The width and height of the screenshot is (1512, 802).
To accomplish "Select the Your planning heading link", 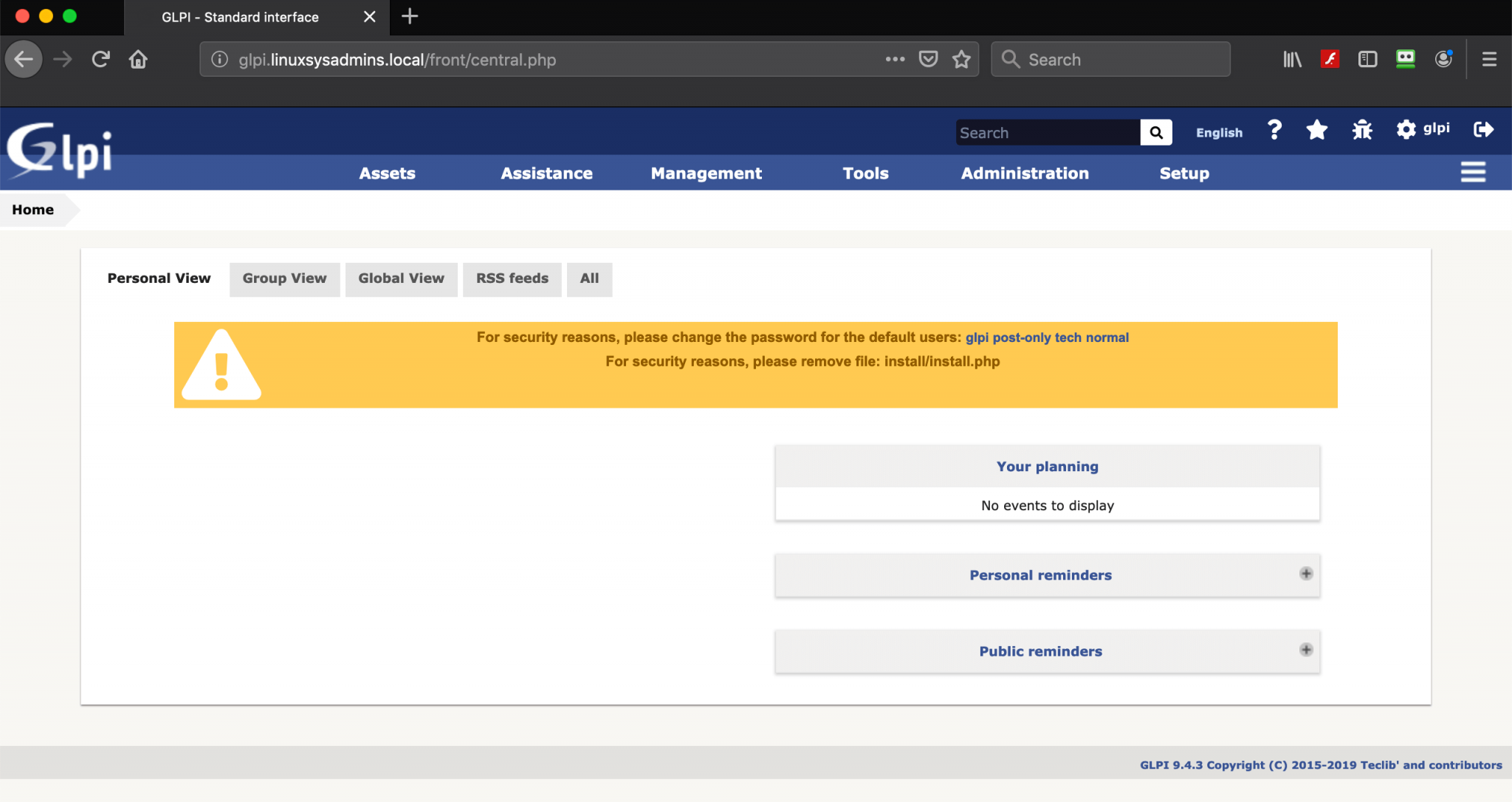I will click(1047, 466).
